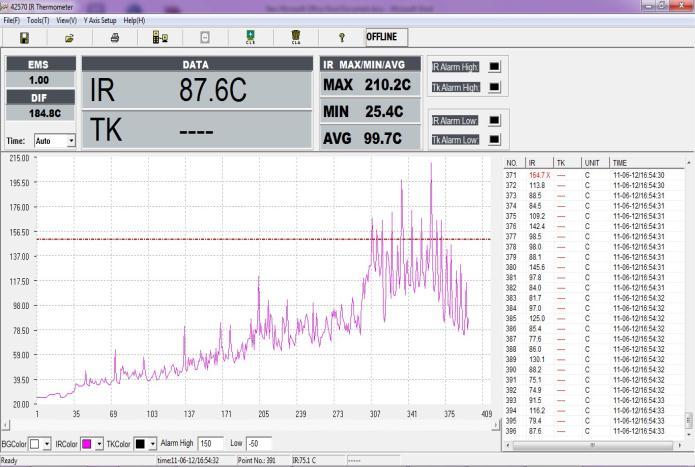
Task: Click the NO. column header
Action: (514, 163)
